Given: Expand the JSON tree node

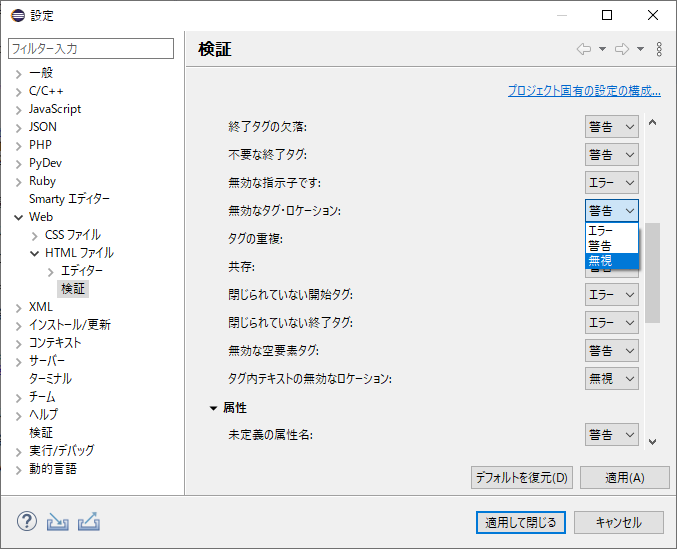Looking at the screenshot, I should pos(19,128).
